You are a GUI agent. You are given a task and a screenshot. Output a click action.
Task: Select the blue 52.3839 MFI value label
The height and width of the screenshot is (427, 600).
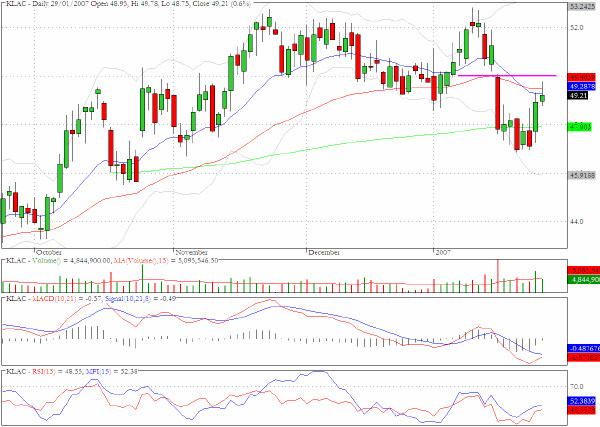click(582, 401)
